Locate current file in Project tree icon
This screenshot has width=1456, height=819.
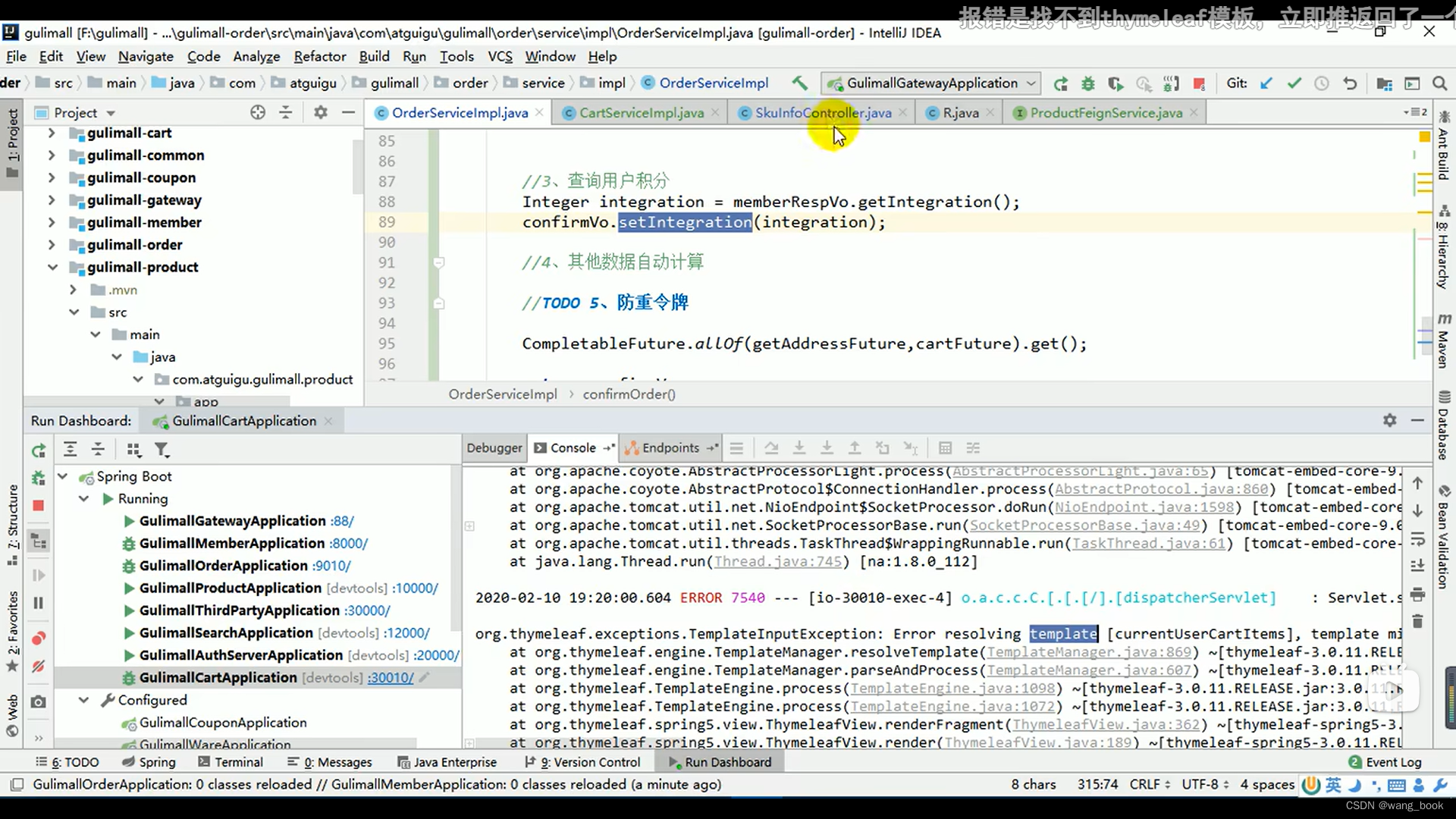258,112
